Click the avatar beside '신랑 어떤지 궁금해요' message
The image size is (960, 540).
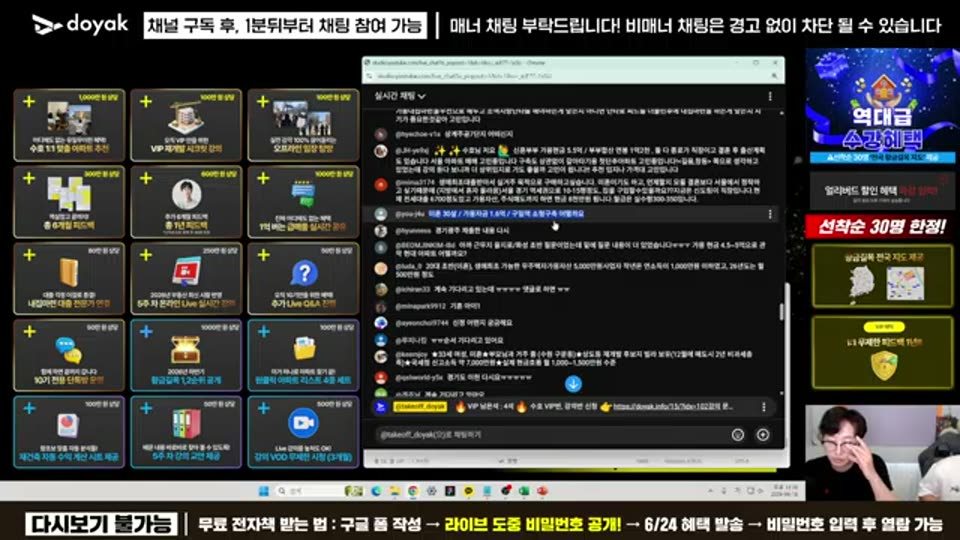[381, 323]
